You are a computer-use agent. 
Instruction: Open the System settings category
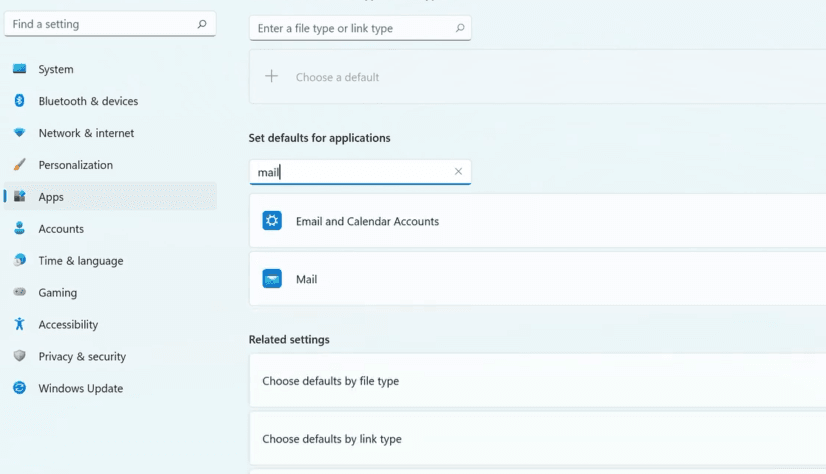[110, 69]
